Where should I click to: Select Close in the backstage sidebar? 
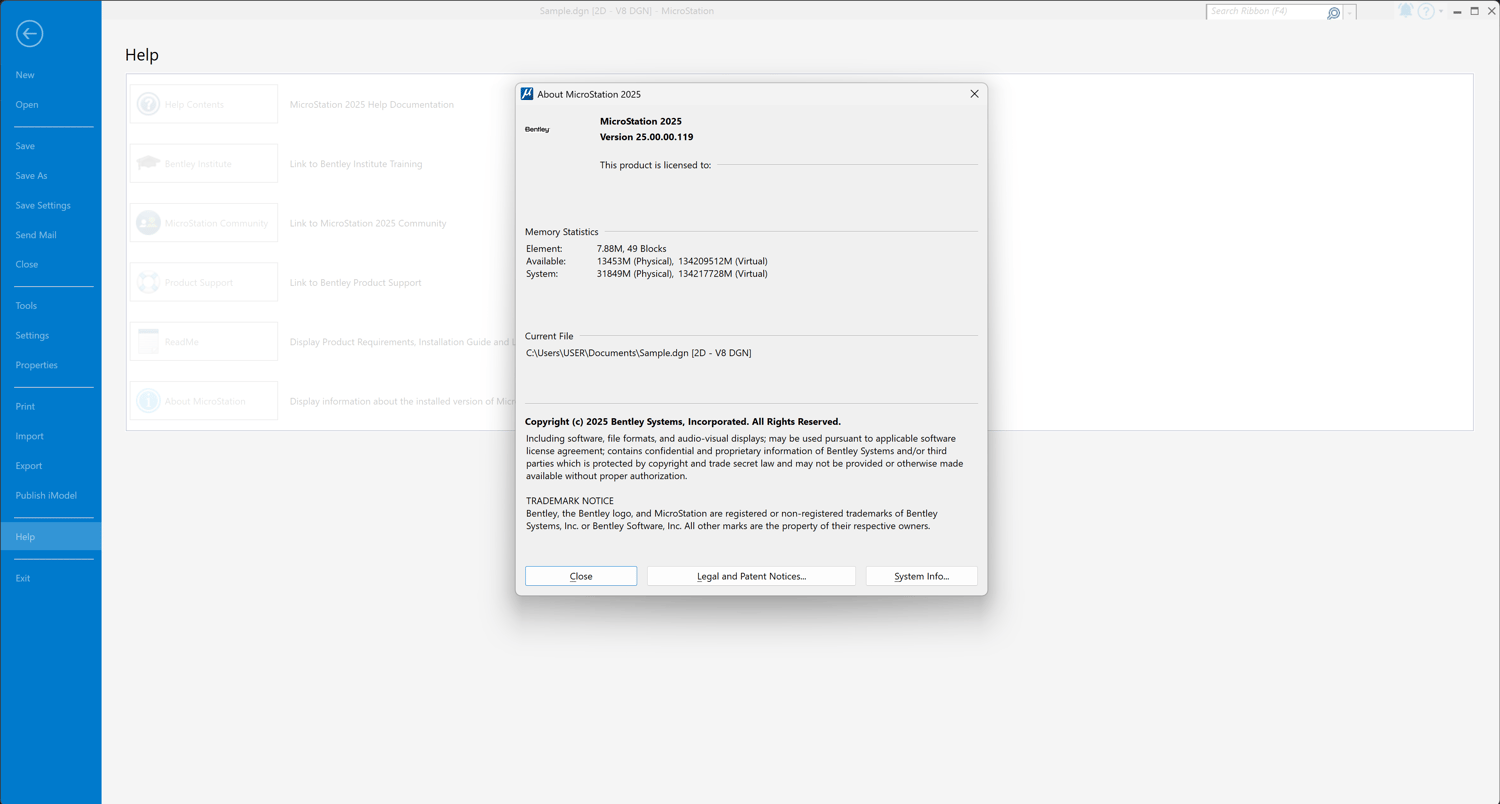51,264
